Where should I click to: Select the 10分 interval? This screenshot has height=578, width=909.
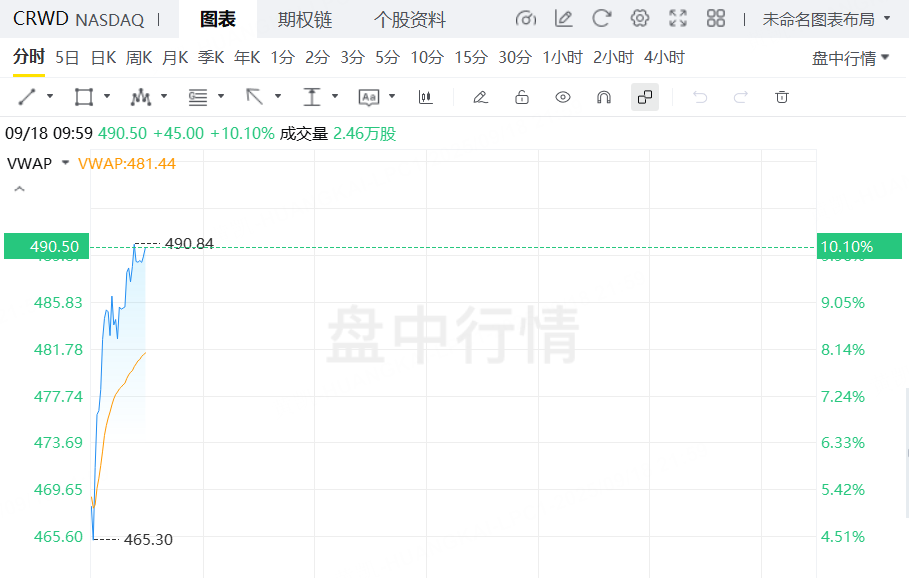pos(427,57)
